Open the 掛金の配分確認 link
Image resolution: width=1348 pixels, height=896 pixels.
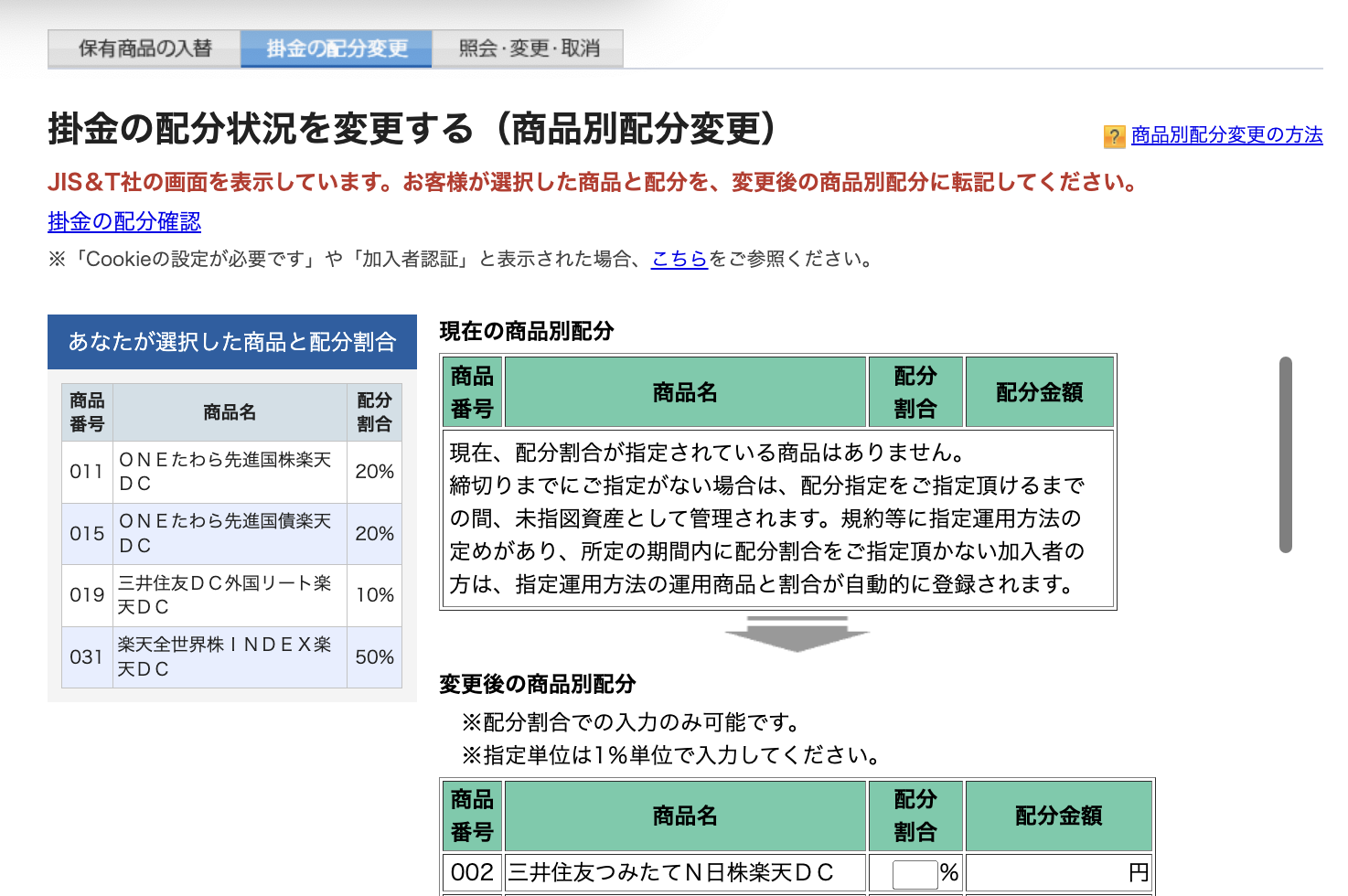124,221
